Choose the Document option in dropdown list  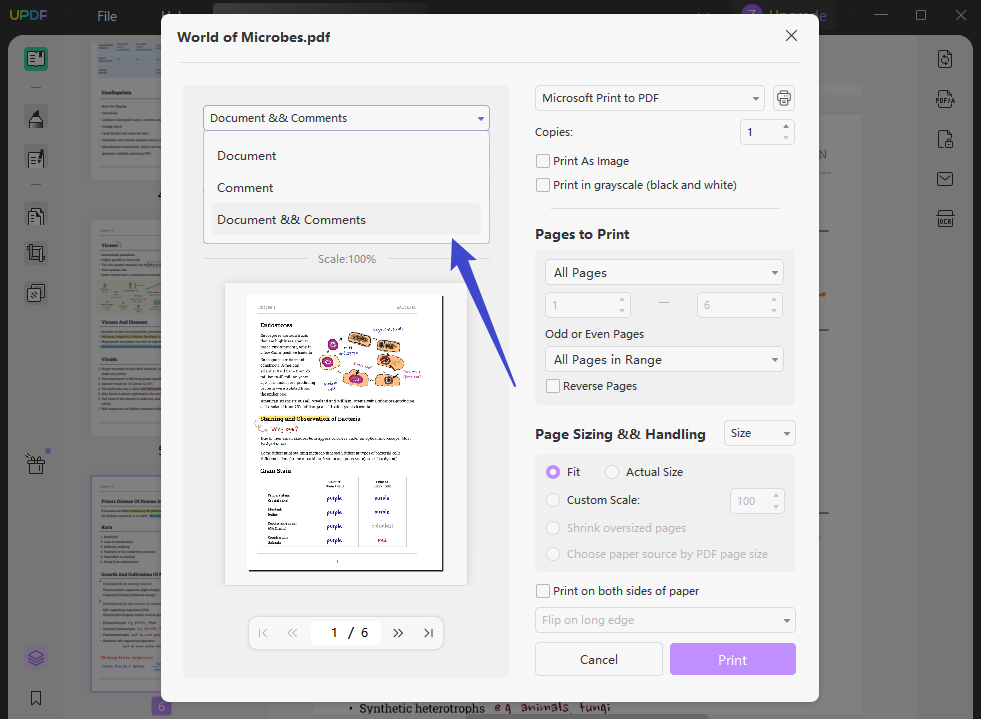[x=346, y=156]
